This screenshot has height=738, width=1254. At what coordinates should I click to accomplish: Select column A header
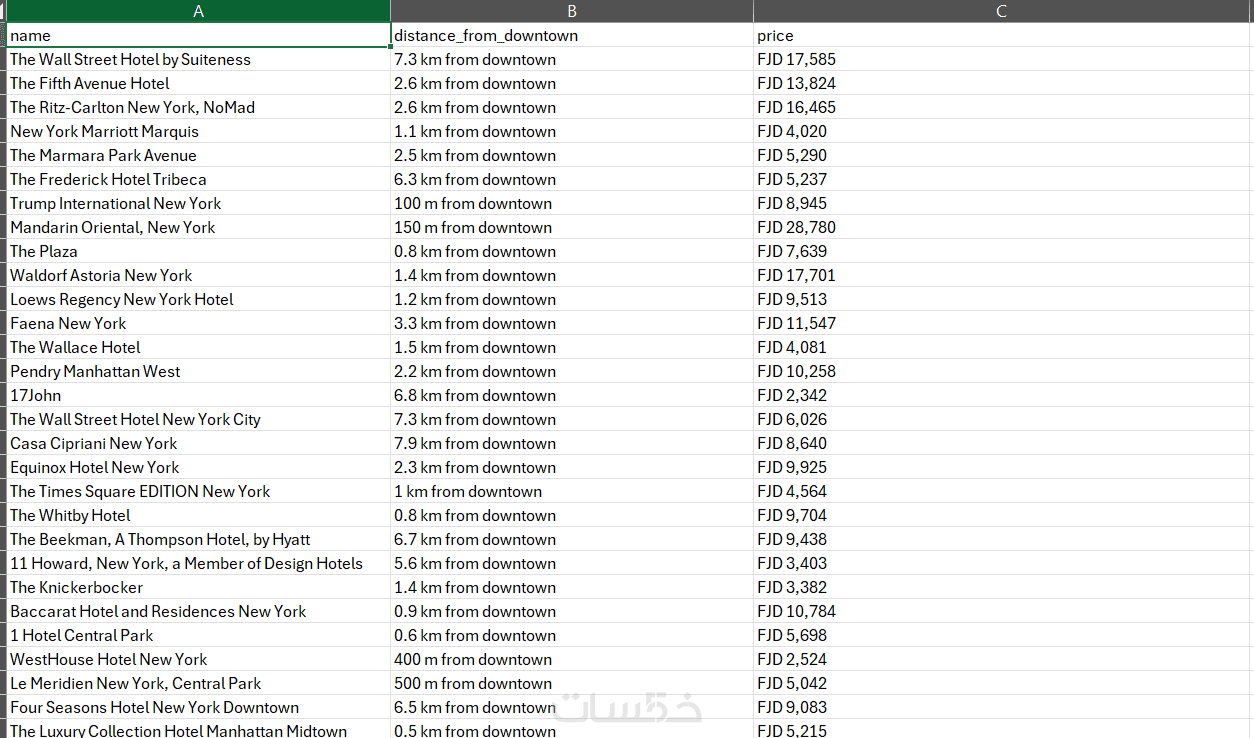click(x=198, y=11)
